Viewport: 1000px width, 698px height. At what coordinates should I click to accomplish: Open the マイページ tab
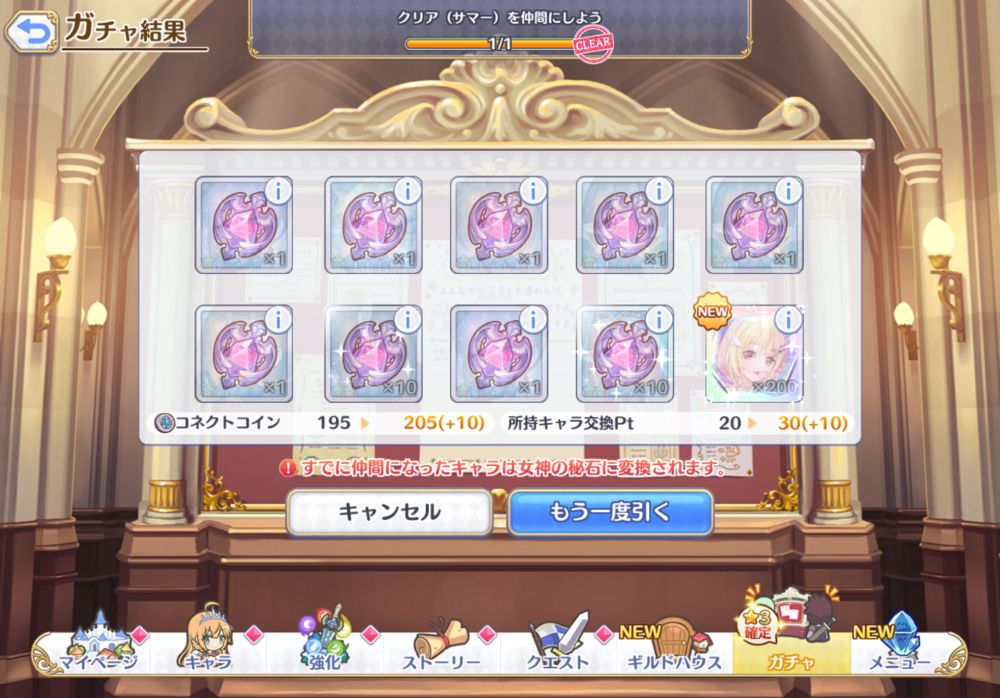point(98,644)
